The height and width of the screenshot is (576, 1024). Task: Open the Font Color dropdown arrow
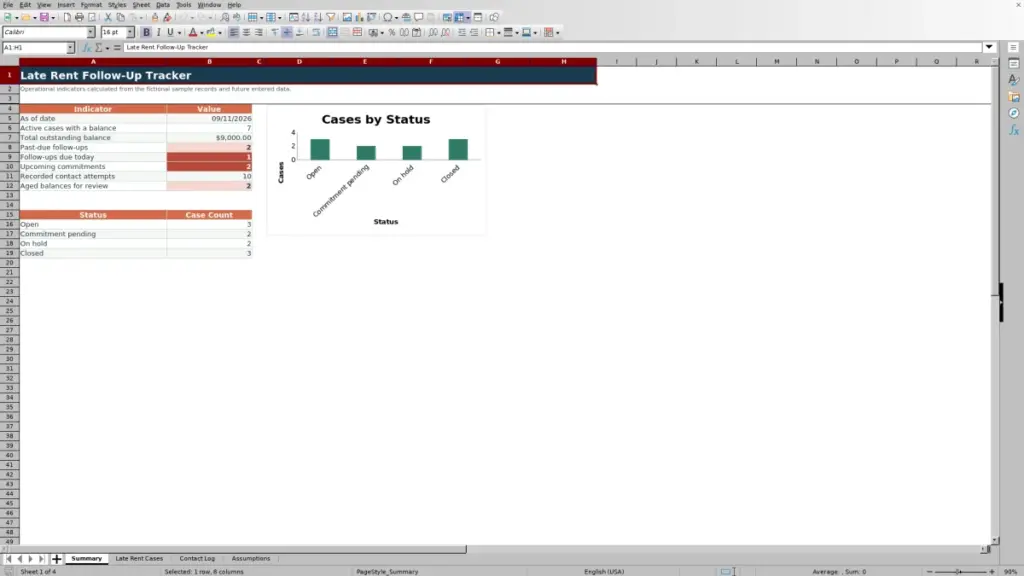tap(202, 33)
